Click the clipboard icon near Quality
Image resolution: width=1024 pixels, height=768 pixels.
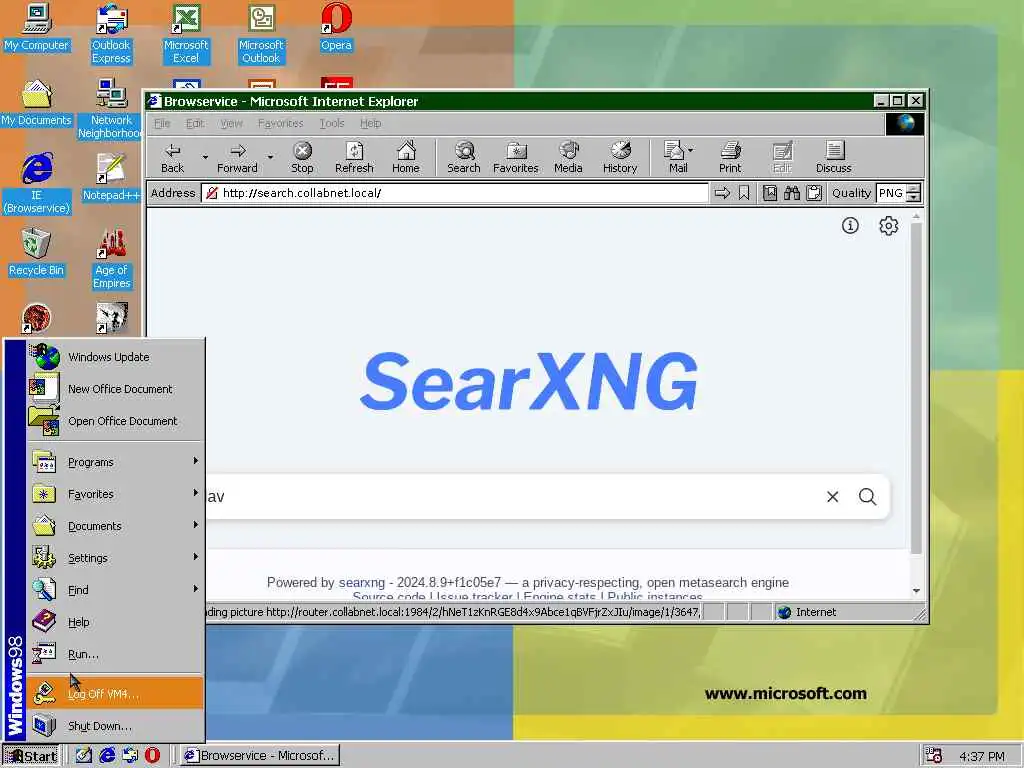click(814, 193)
